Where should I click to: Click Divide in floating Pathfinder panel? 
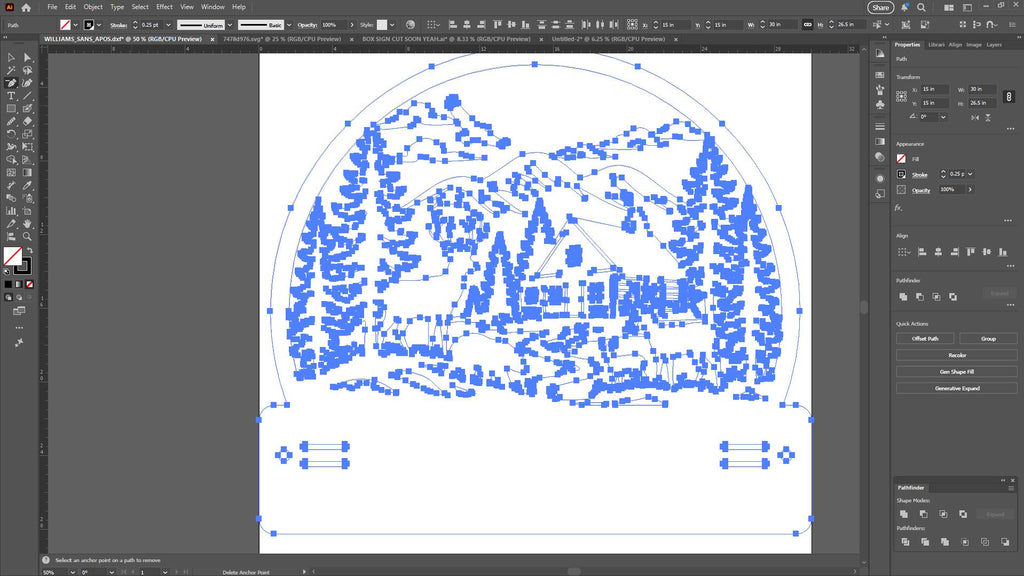point(905,541)
